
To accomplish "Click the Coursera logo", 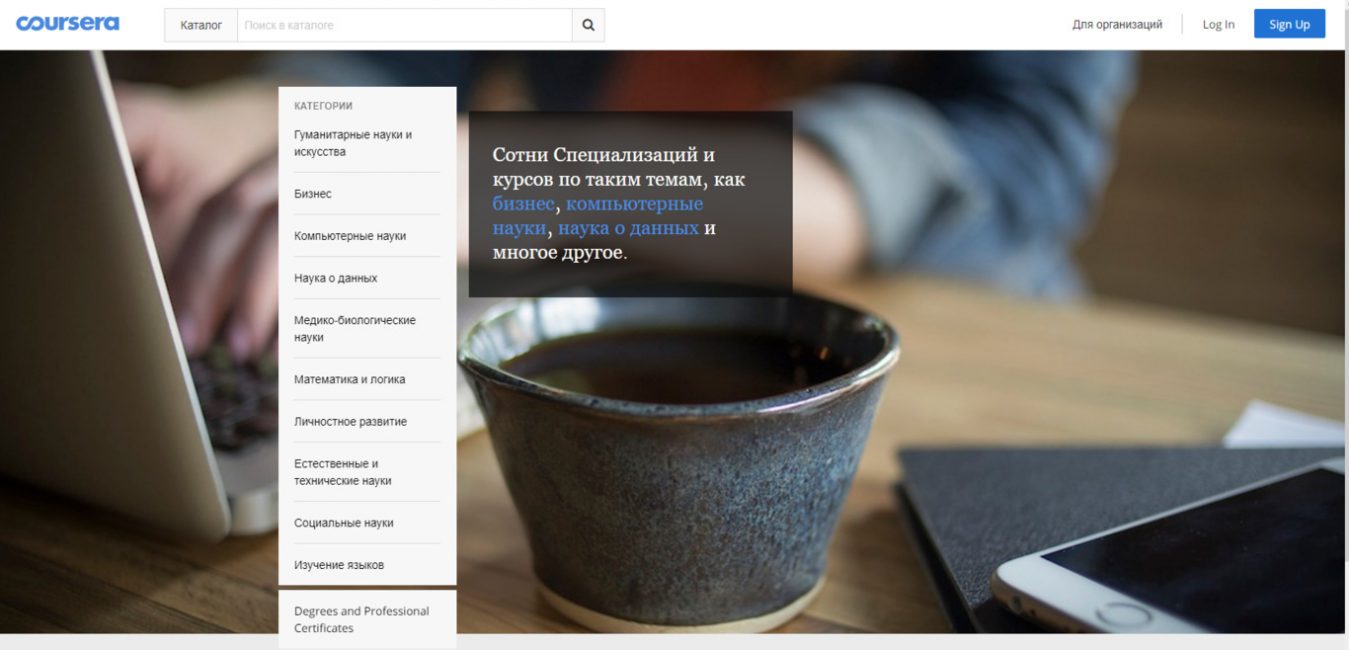I will click(67, 23).
